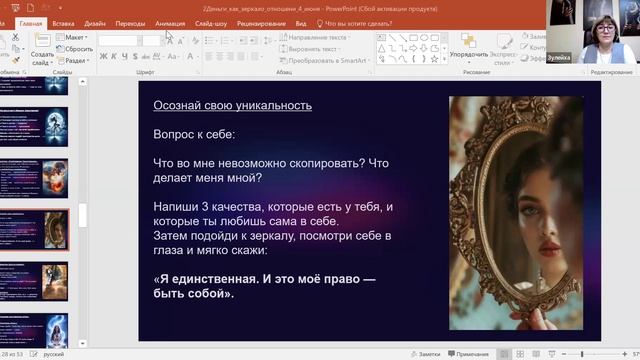Pick the five-point star shape
Viewport: 640px width, 360px height.
coord(435,59)
